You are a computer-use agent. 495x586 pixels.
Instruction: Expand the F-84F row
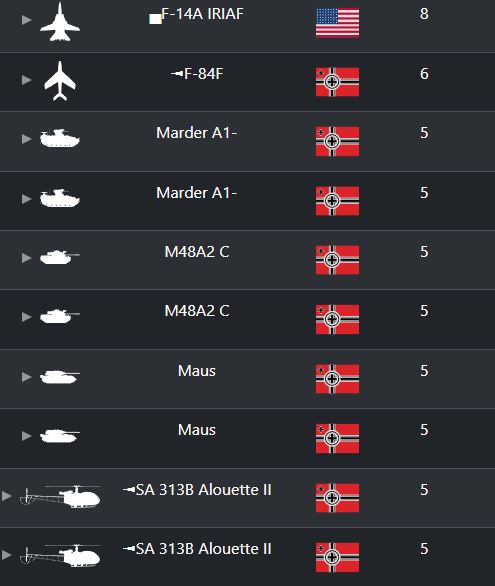click(x=26, y=80)
